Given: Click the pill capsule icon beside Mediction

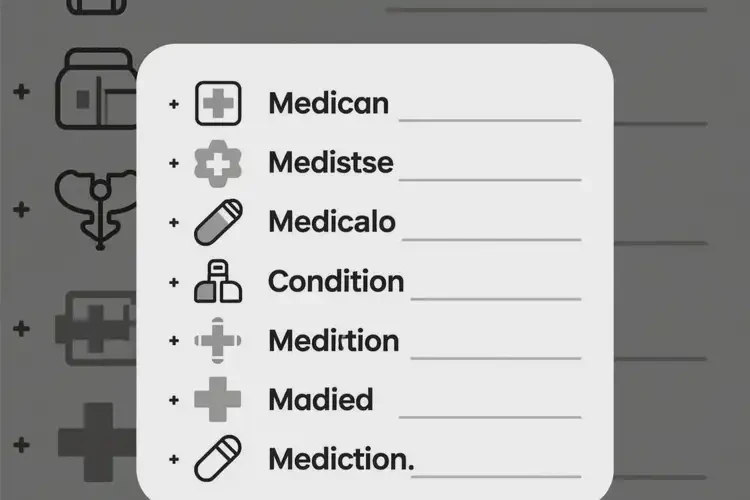Looking at the screenshot, I should (217, 459).
